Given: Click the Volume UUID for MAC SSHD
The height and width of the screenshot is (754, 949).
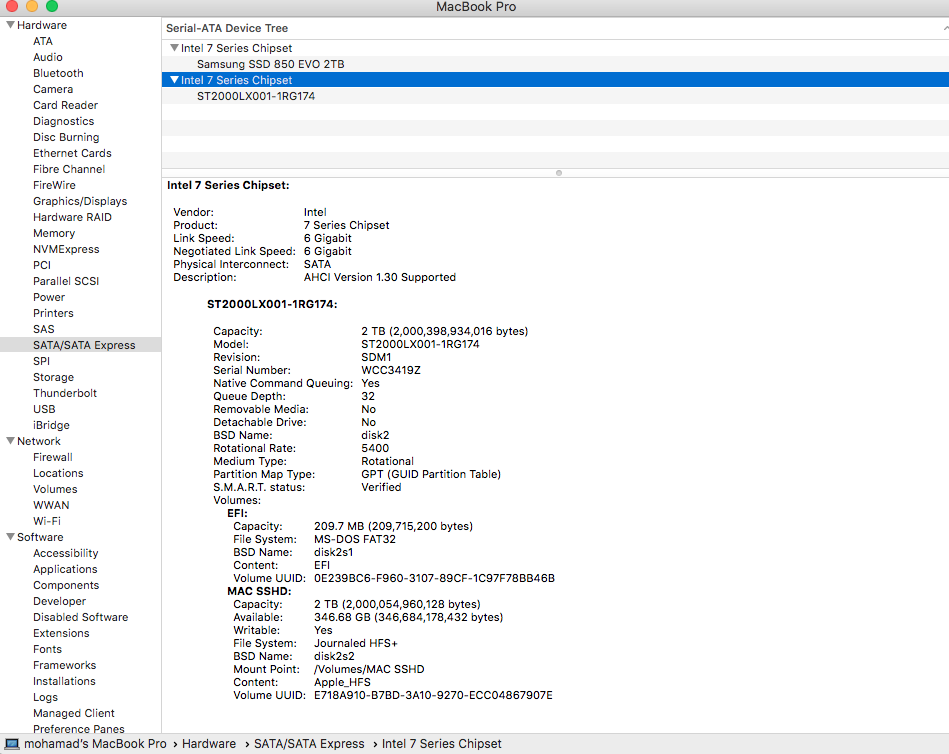Looking at the screenshot, I should pyautogui.click(x=433, y=695).
